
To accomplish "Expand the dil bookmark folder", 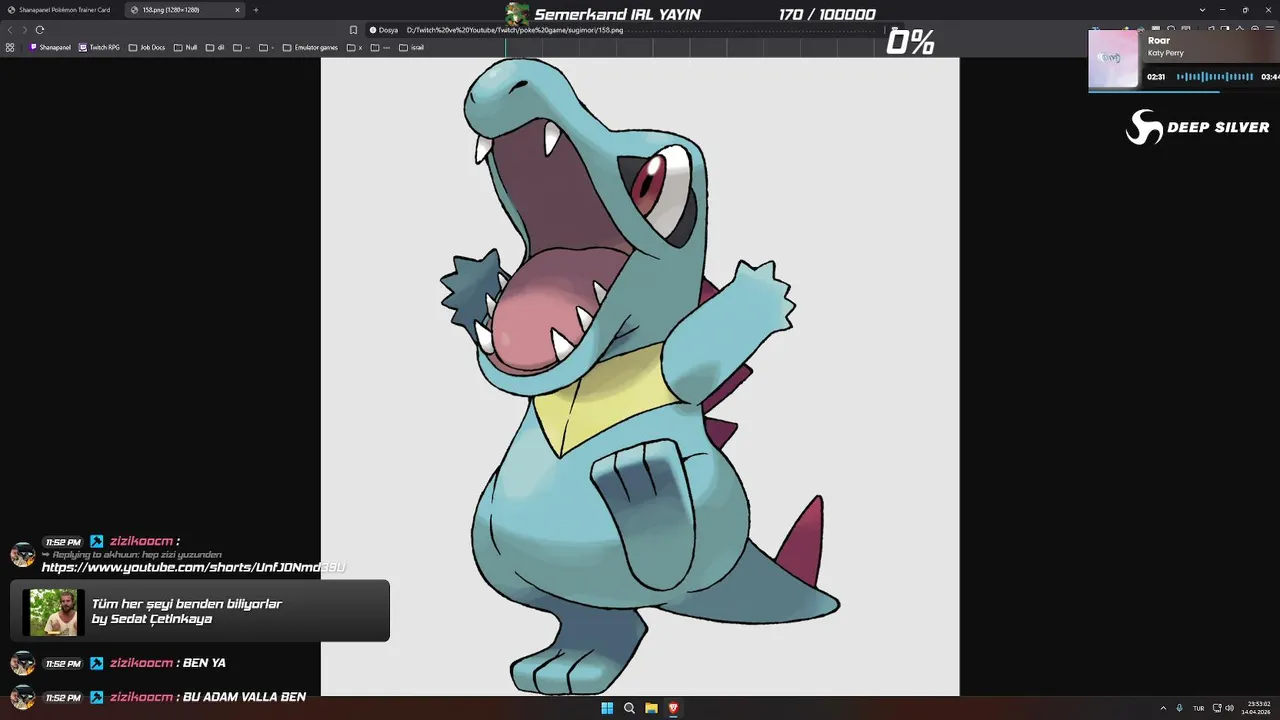I will (214, 47).
